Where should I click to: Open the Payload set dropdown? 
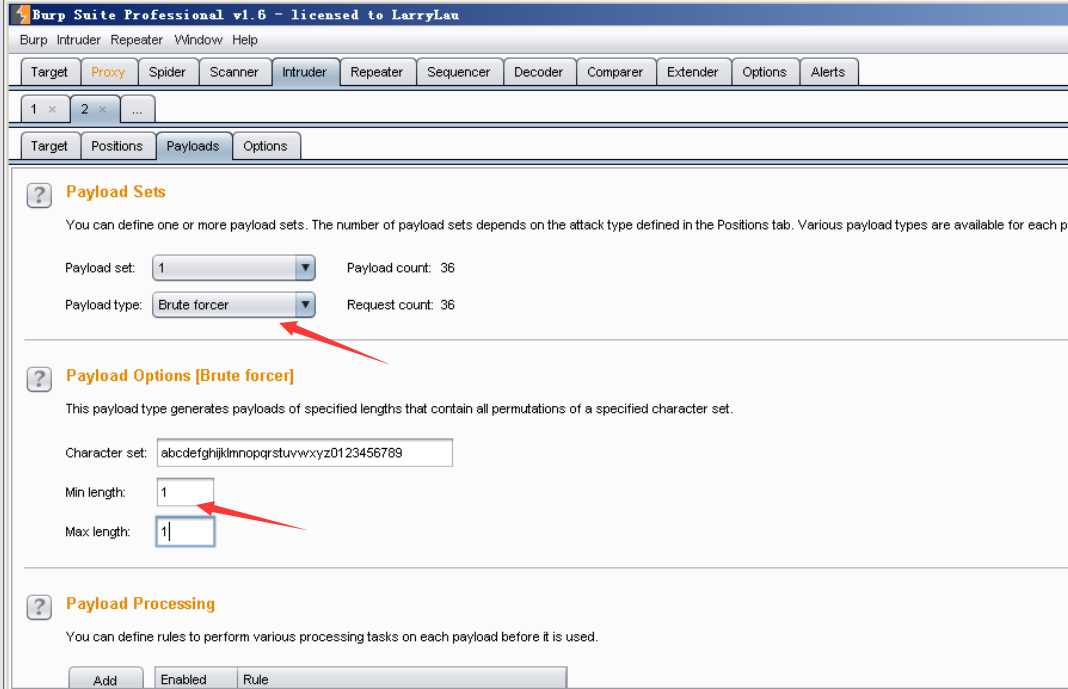[234, 268]
